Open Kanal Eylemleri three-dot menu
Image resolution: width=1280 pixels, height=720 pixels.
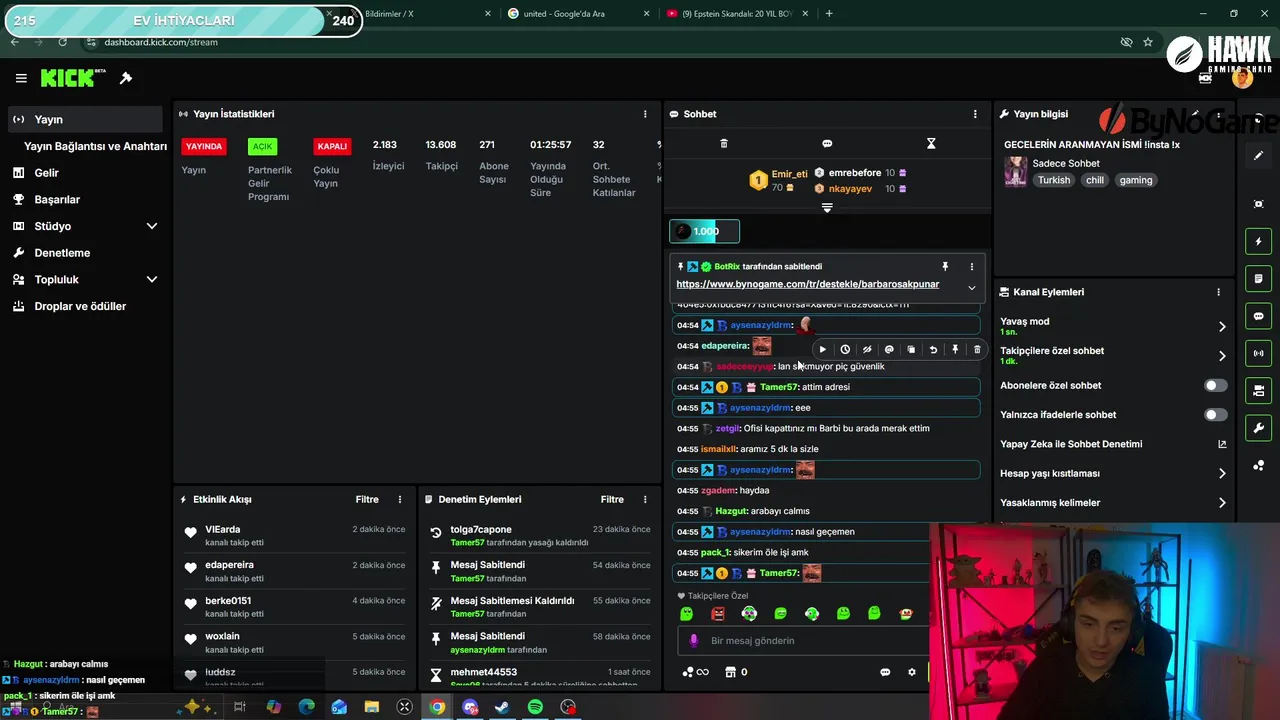(x=1218, y=292)
